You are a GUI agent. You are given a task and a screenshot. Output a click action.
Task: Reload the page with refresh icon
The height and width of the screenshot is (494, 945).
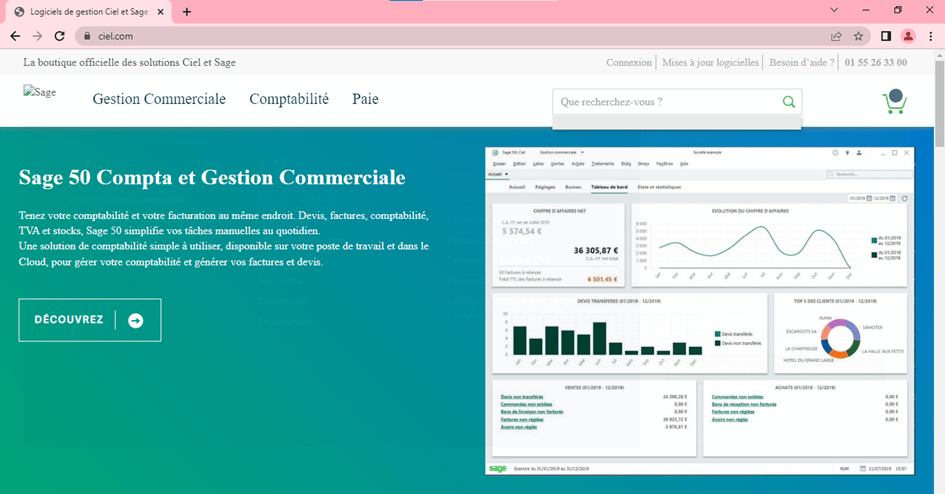click(x=59, y=36)
